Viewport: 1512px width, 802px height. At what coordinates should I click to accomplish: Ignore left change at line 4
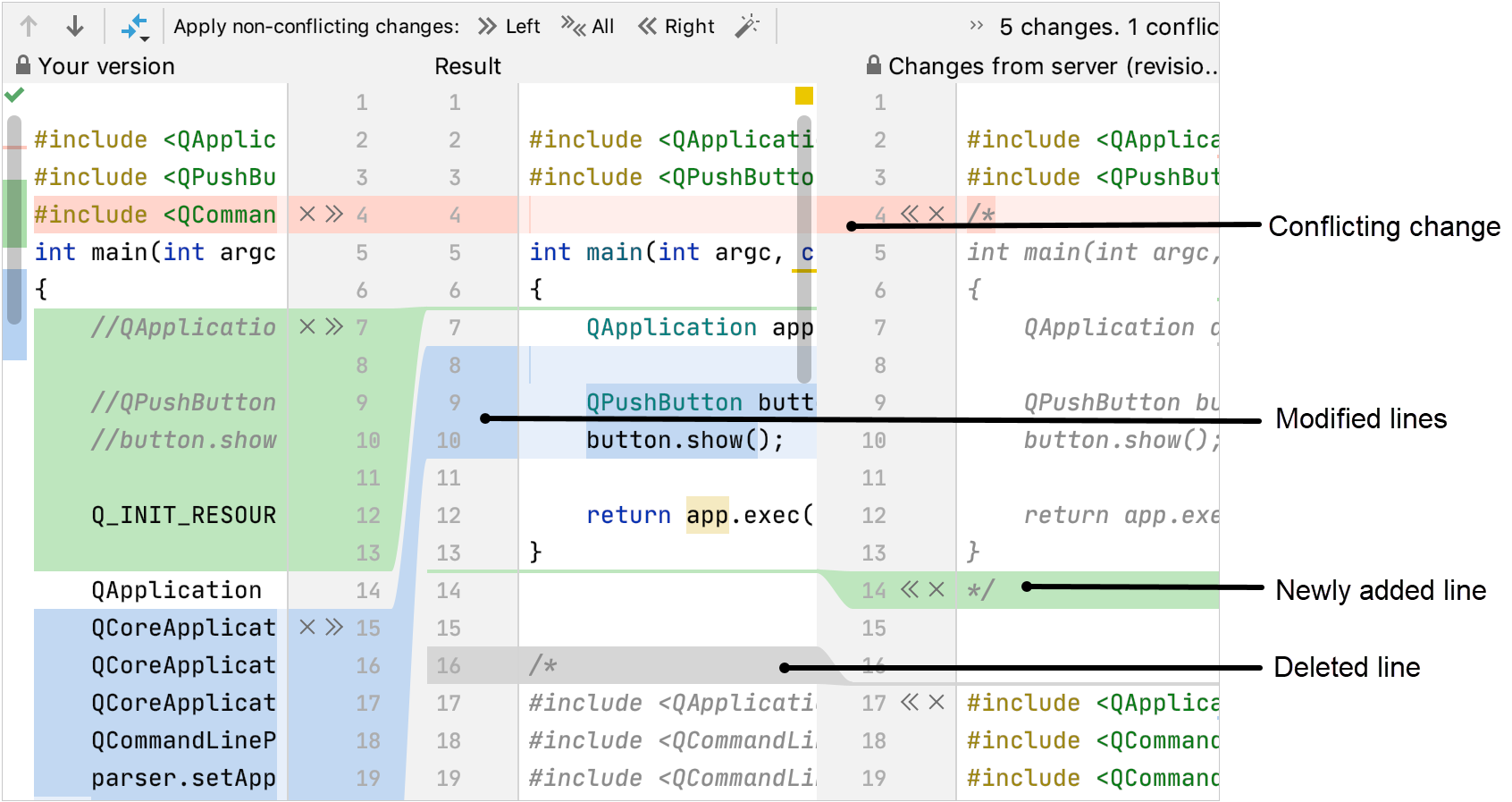307,214
